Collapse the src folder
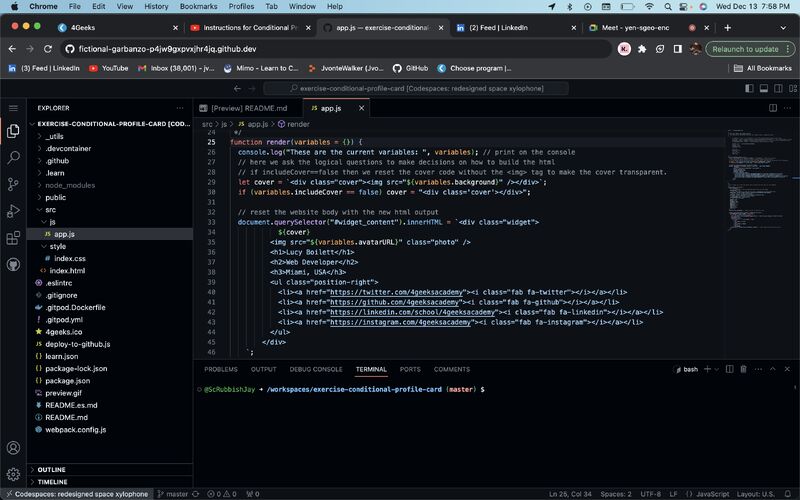Screen dimensions: 800x500 tap(50, 210)
